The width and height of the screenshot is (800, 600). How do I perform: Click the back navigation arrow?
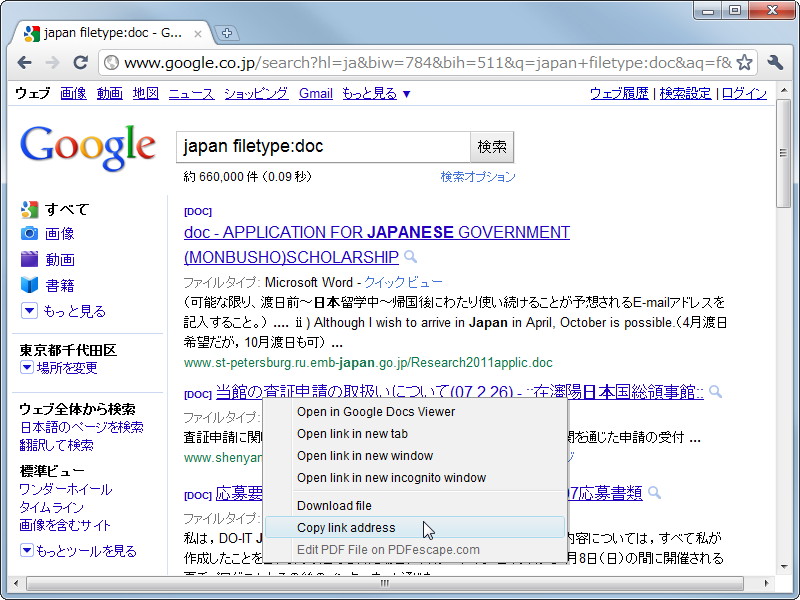(24, 61)
